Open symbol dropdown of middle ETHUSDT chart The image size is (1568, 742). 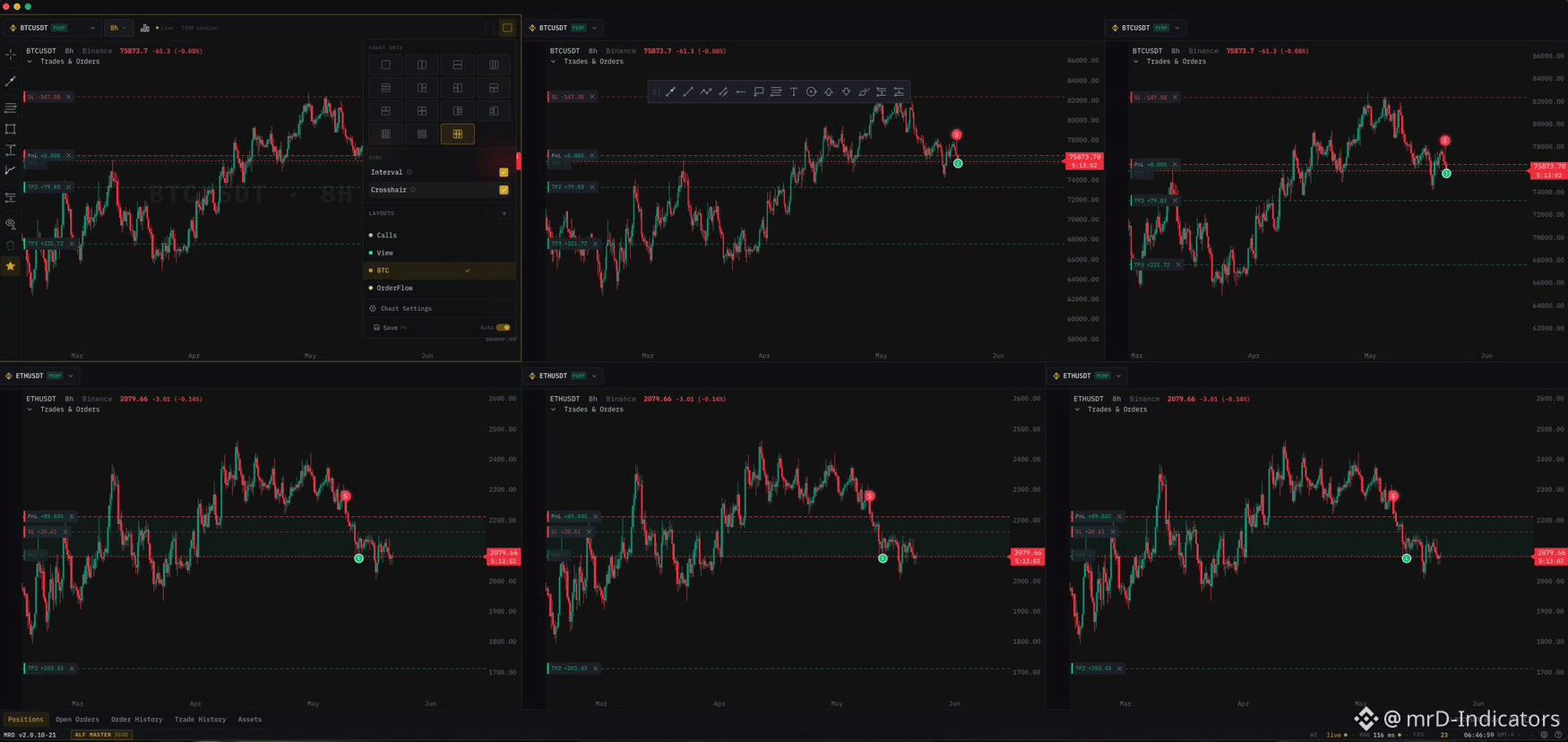pos(564,376)
